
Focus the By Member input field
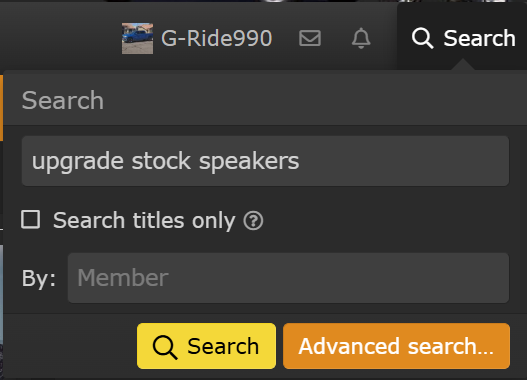(288, 278)
